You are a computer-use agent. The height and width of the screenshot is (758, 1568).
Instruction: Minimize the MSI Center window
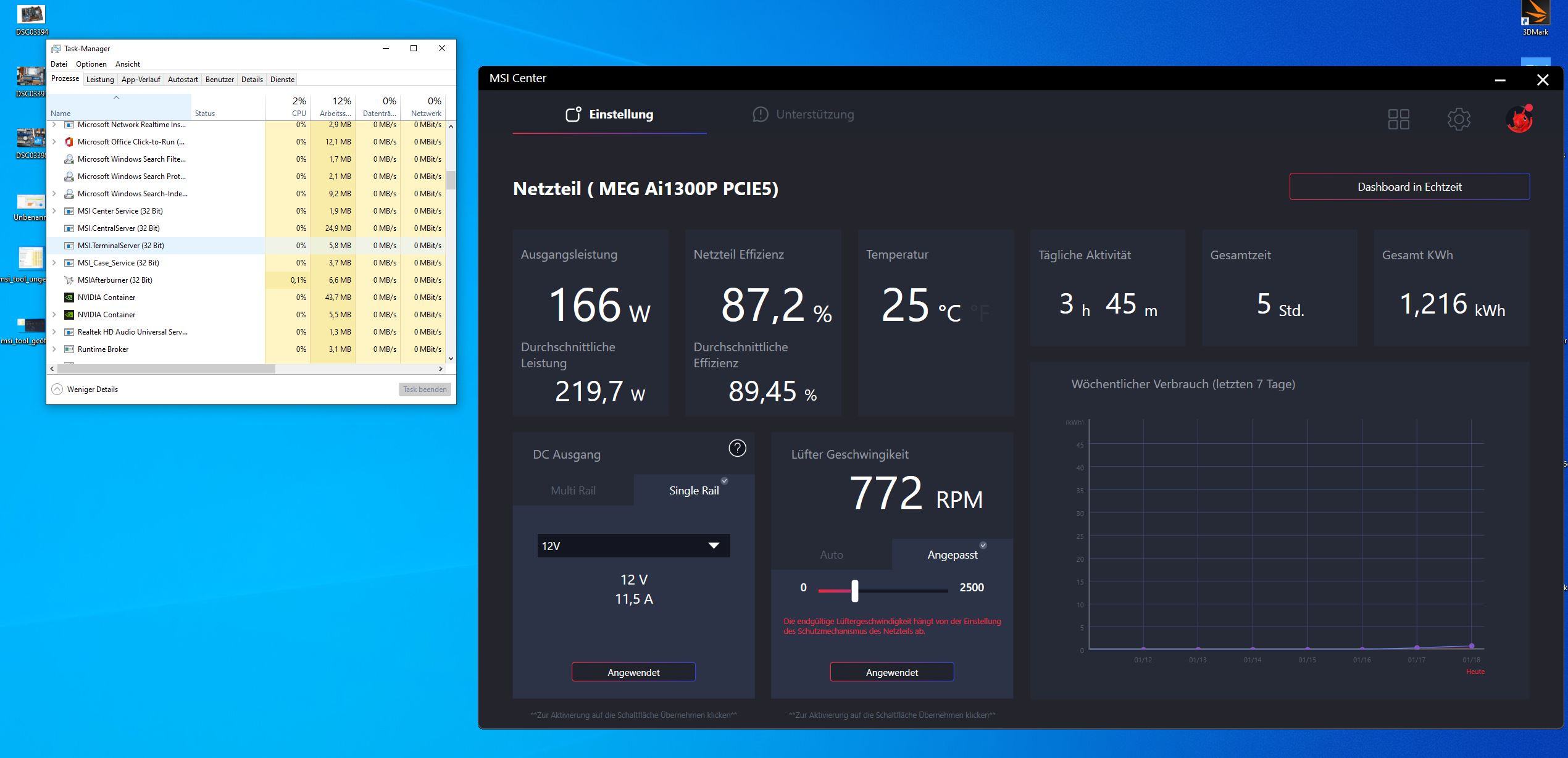(x=1500, y=80)
